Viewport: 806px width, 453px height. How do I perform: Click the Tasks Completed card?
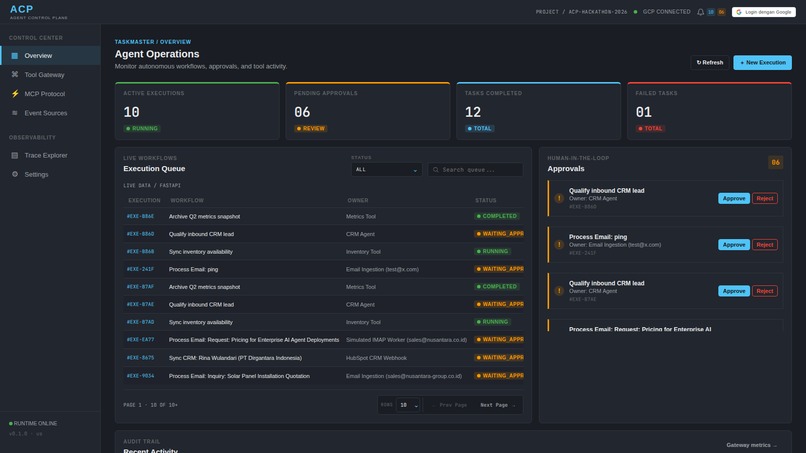(x=539, y=111)
